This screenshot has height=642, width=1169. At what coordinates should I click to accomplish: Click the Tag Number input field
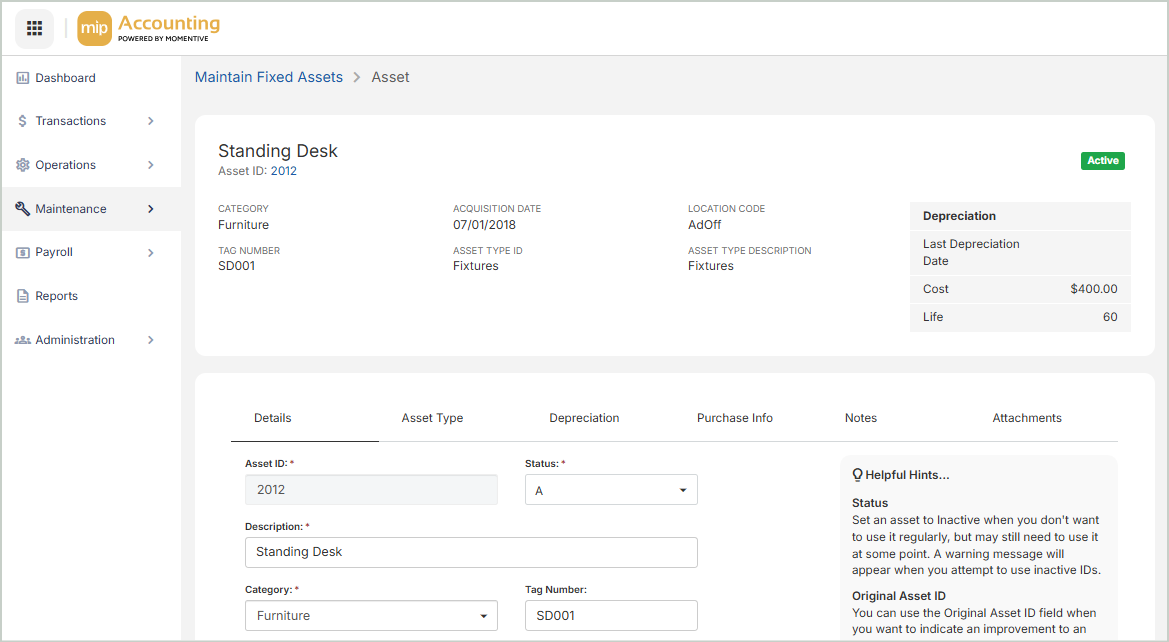611,616
